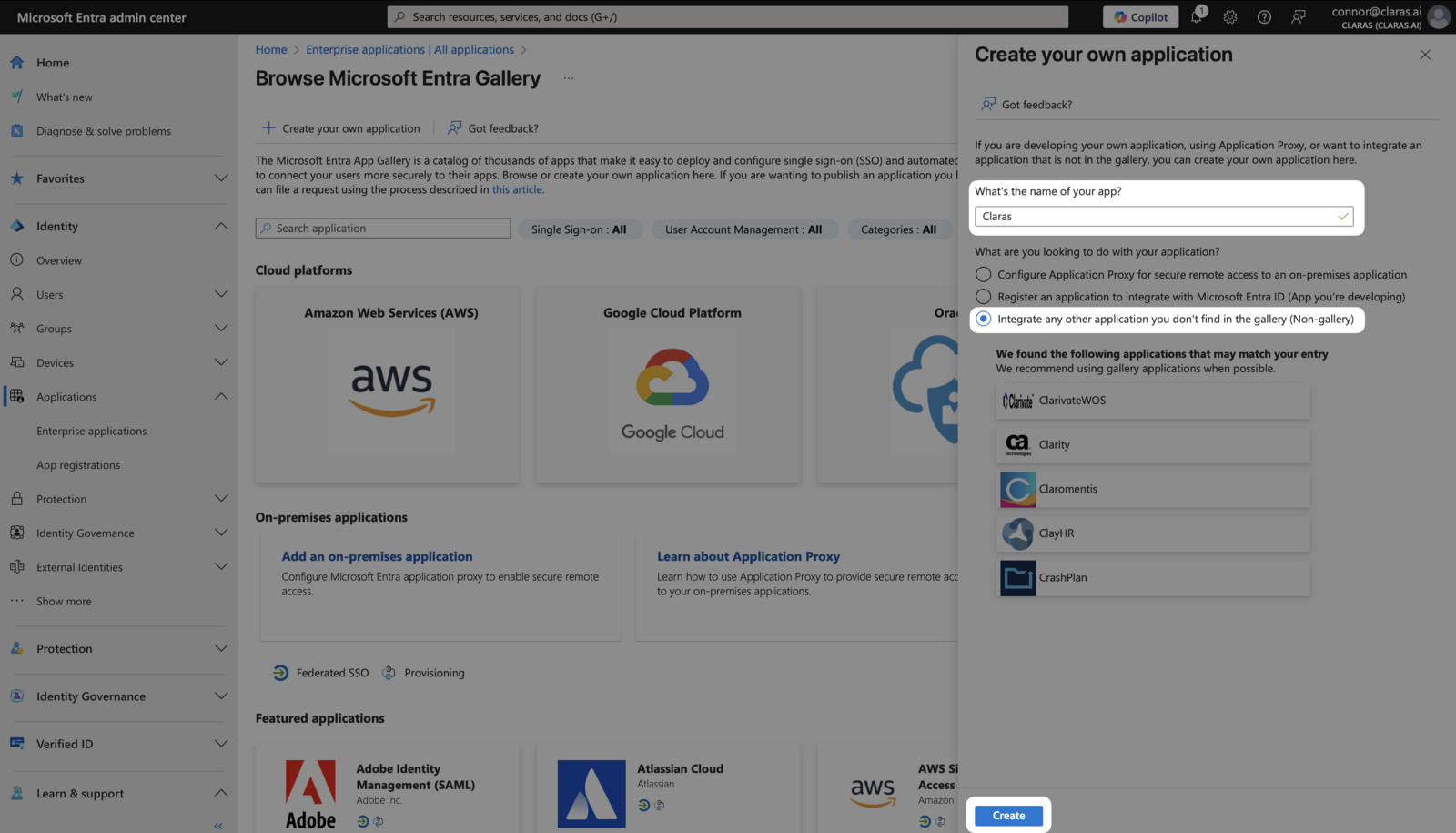Launch Copilot from the top bar
Viewport: 1456px width, 833px height.
click(1141, 16)
